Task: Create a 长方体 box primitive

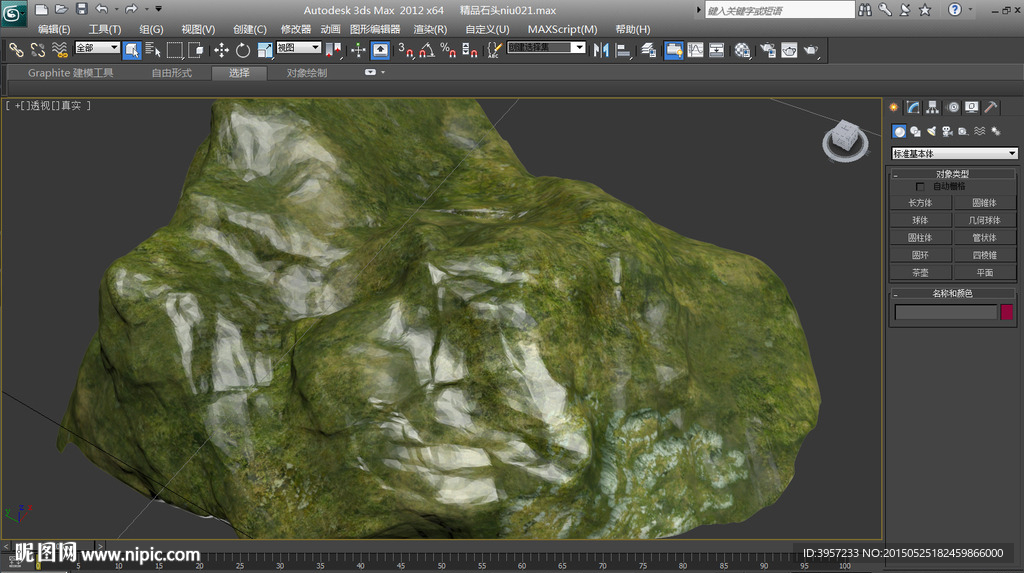Action: point(920,203)
